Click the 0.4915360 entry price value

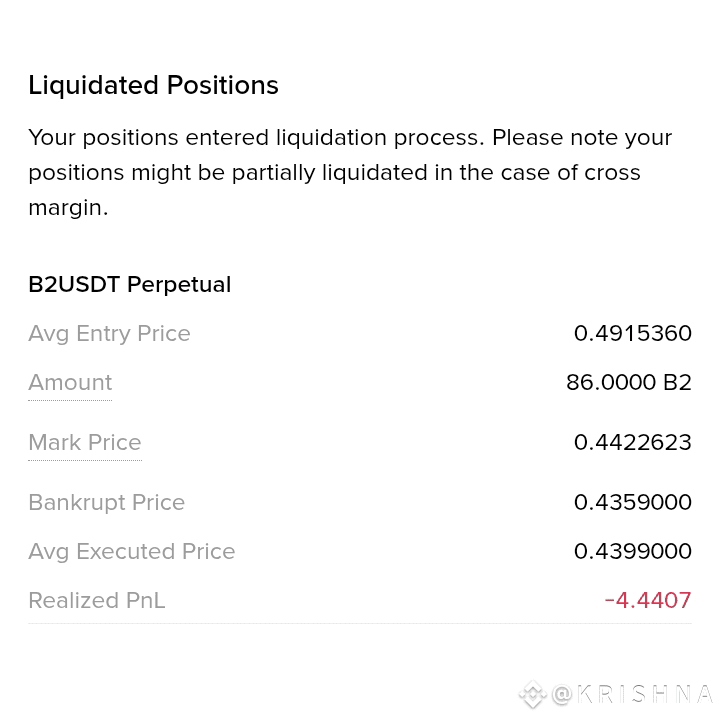point(632,333)
